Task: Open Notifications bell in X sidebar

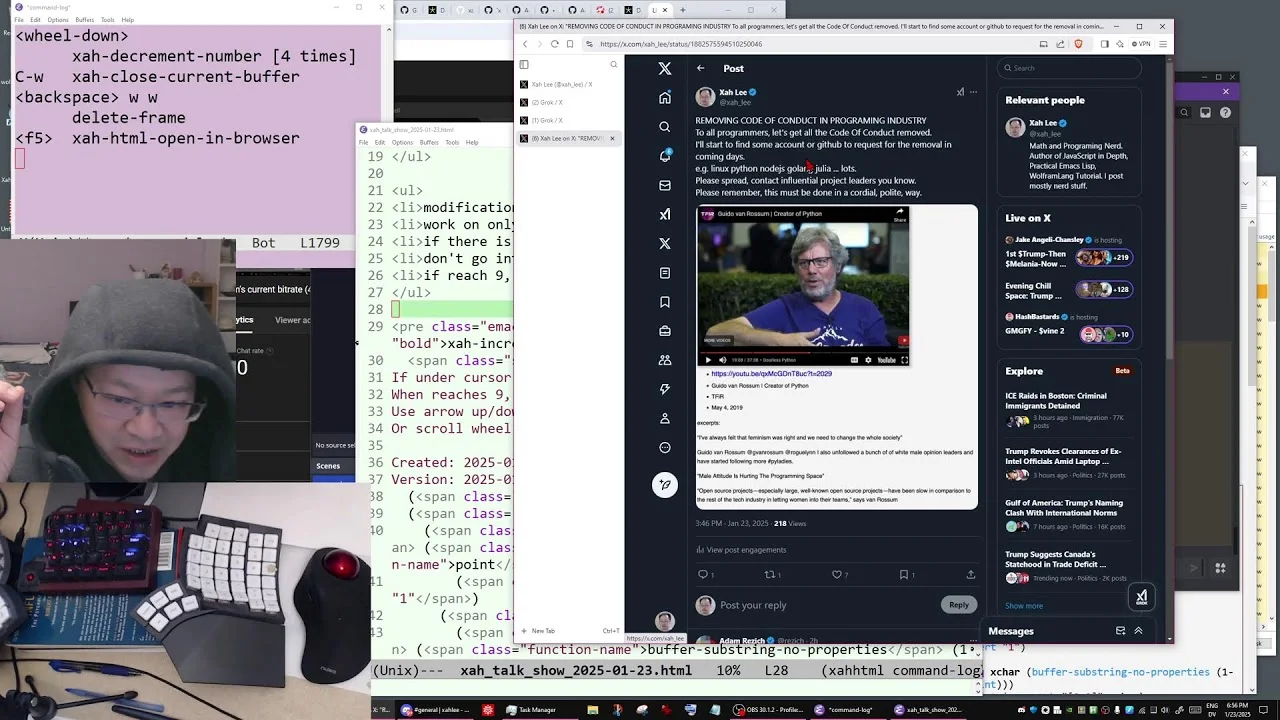Action: (665, 156)
